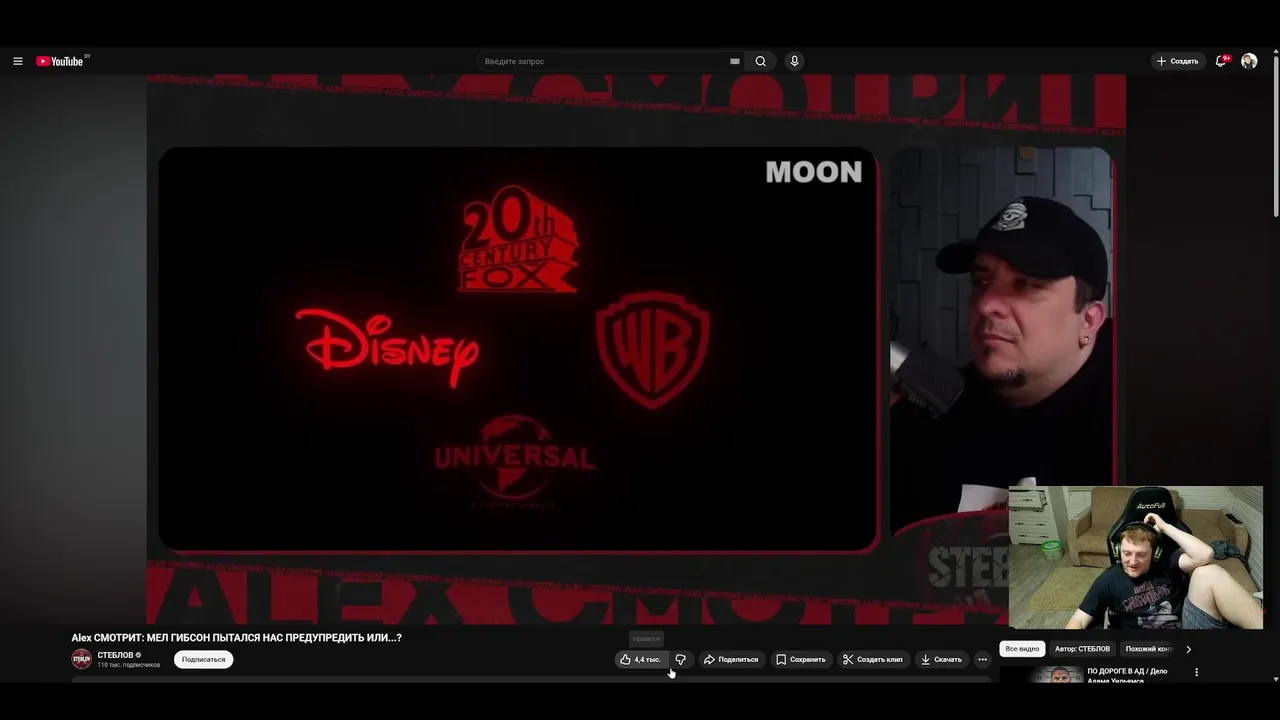This screenshot has height=720, width=1280.
Task: Open the СТЕБЛОВ channel name link
Action: [x=115, y=655]
